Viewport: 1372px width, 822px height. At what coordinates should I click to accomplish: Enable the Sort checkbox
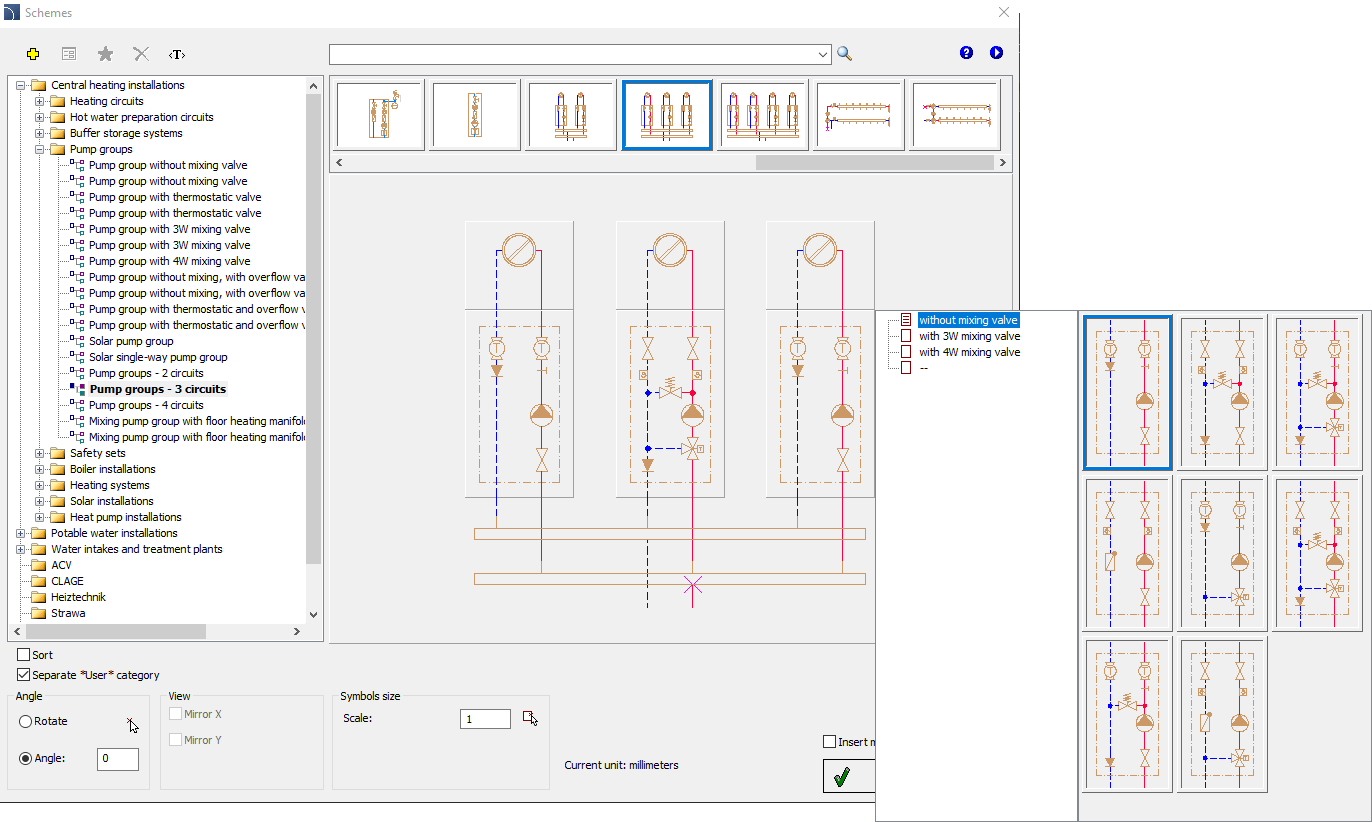tap(24, 655)
